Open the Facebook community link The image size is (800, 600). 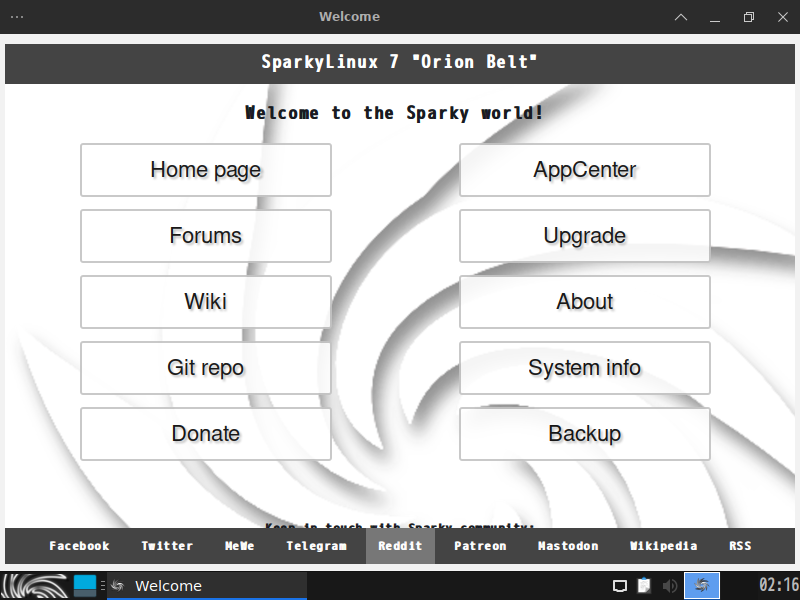click(x=79, y=546)
